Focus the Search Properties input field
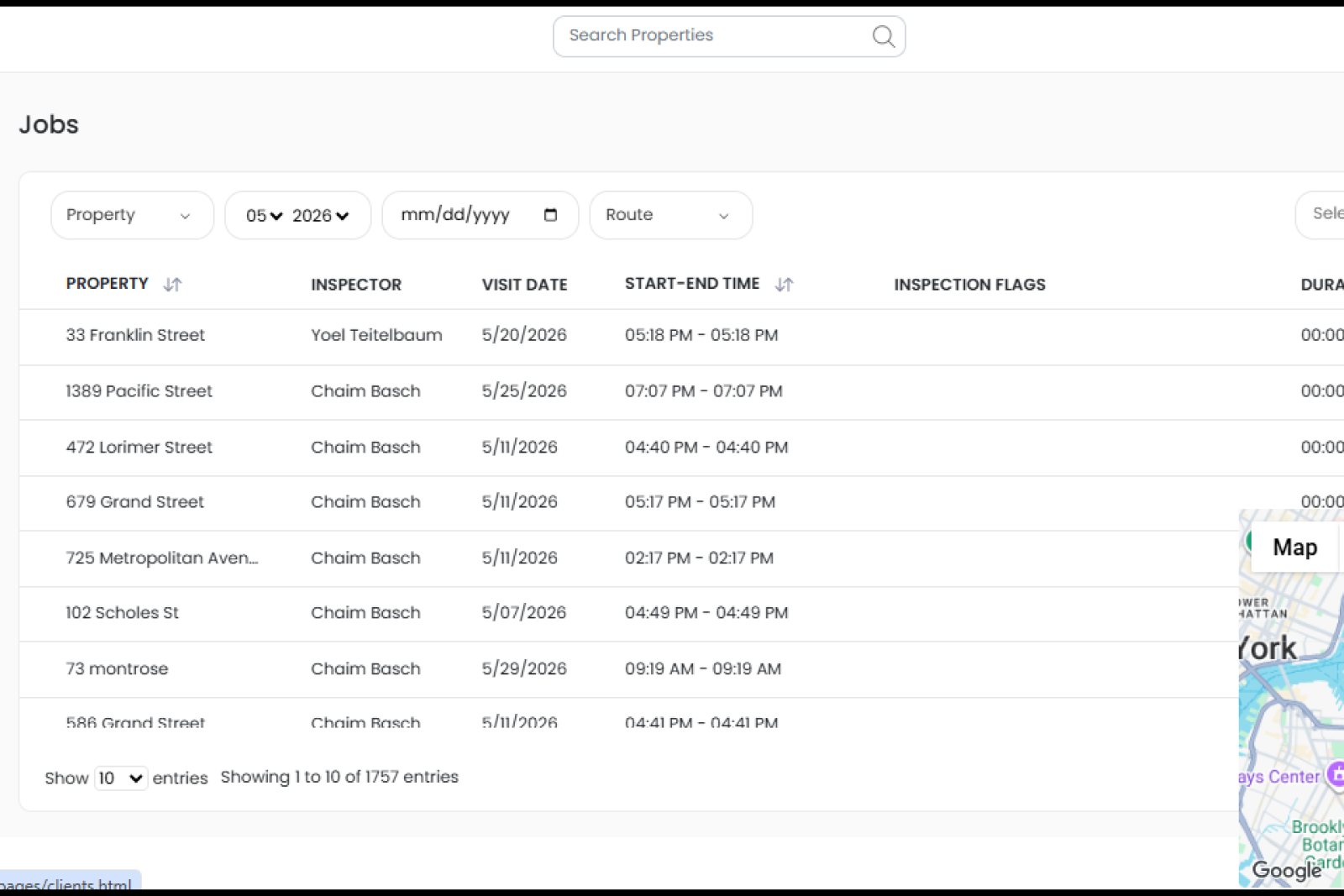 [728, 36]
